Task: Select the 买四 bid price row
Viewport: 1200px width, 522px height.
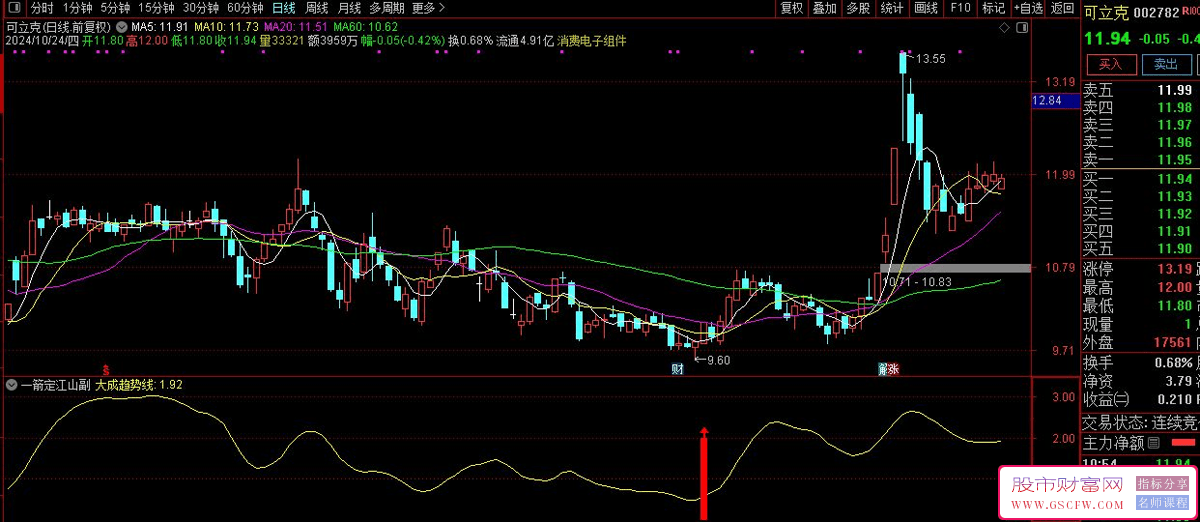Action: point(1140,231)
